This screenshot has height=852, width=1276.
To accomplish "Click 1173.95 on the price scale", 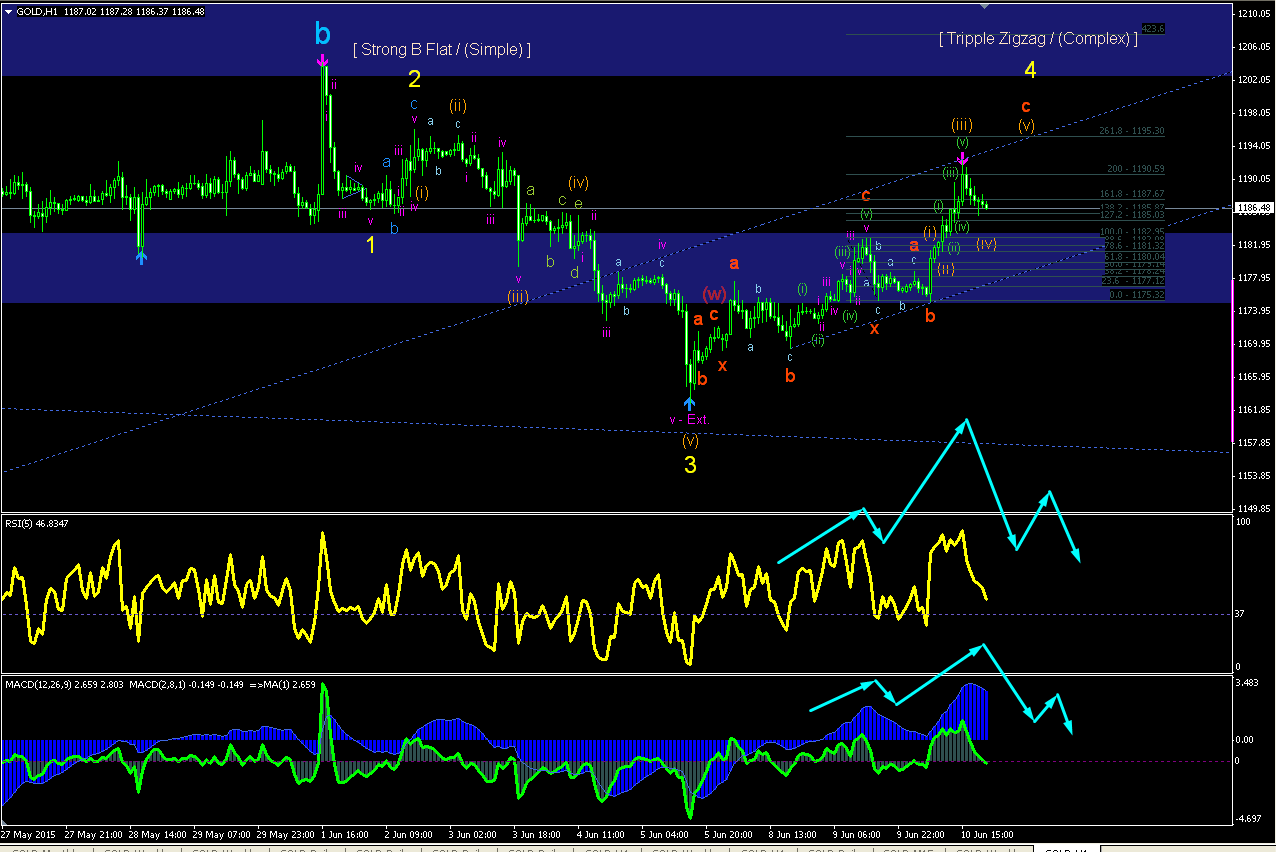I will pyautogui.click(x=1256, y=311).
